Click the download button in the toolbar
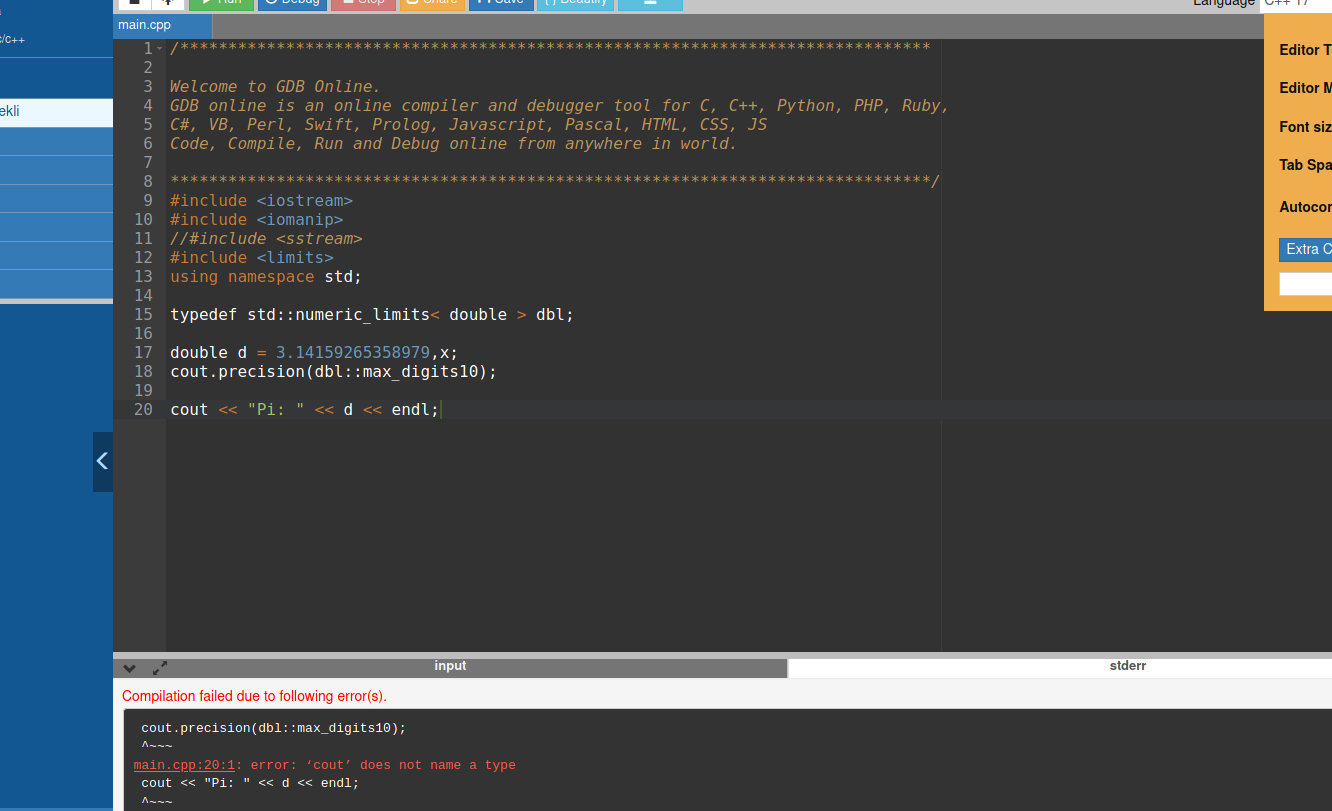Image resolution: width=1332 pixels, height=811 pixels. [x=650, y=3]
